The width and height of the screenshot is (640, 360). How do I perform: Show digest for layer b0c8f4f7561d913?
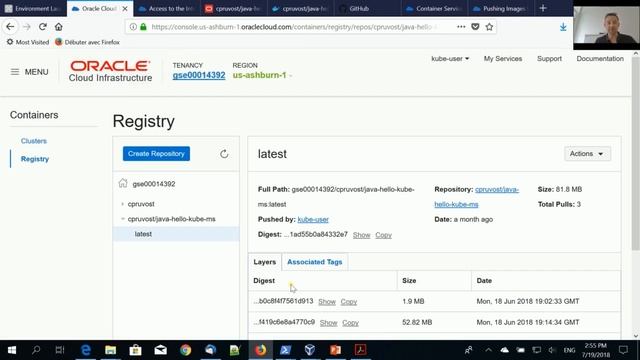[327, 302]
